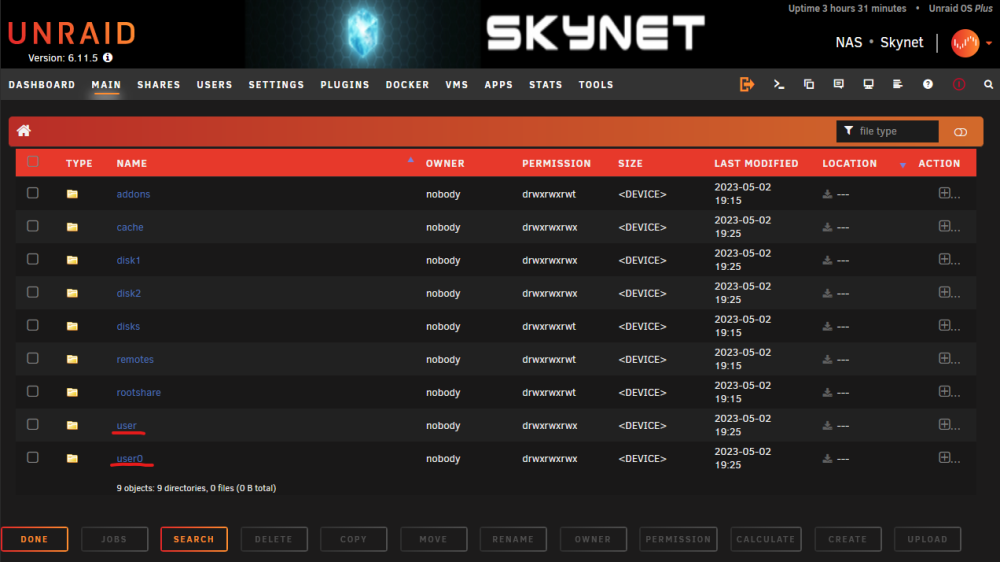
Task: Check the rootshare folder checkbox
Action: pyautogui.click(x=33, y=392)
